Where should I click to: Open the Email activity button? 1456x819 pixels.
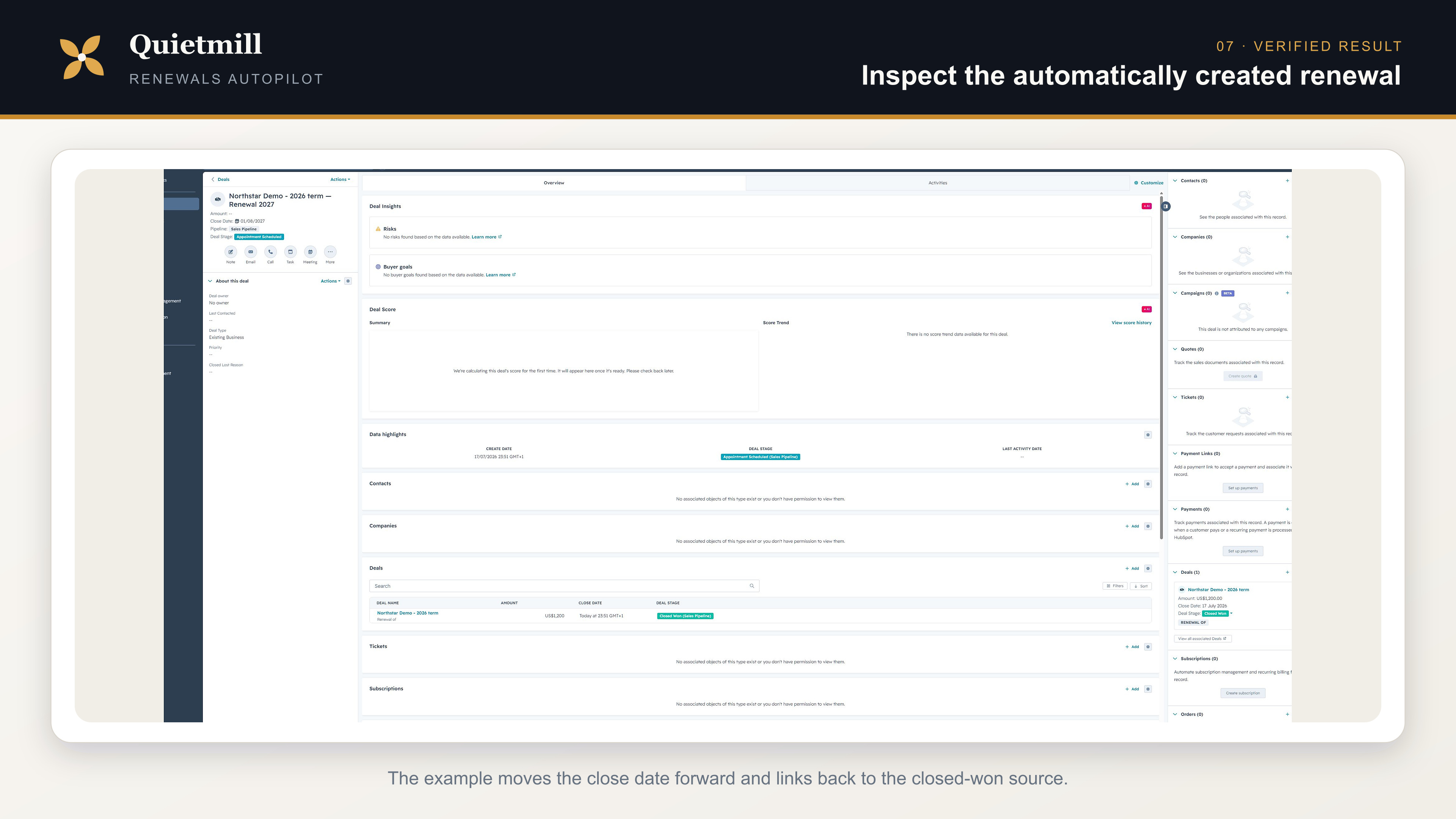tap(250, 251)
